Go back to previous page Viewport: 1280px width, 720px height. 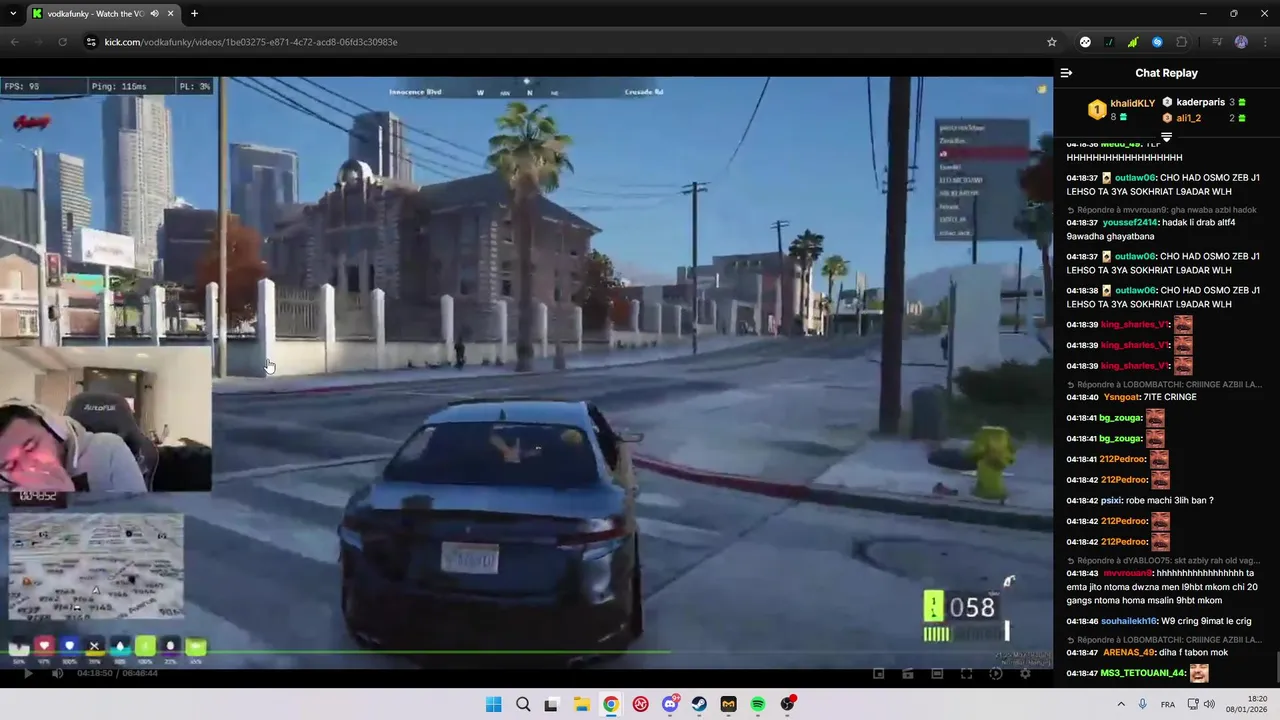point(14,42)
